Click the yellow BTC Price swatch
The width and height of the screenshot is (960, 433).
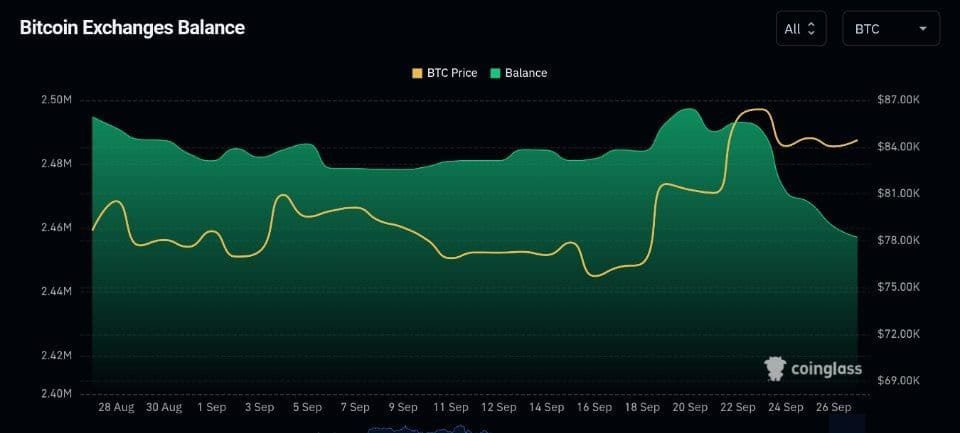coord(417,73)
